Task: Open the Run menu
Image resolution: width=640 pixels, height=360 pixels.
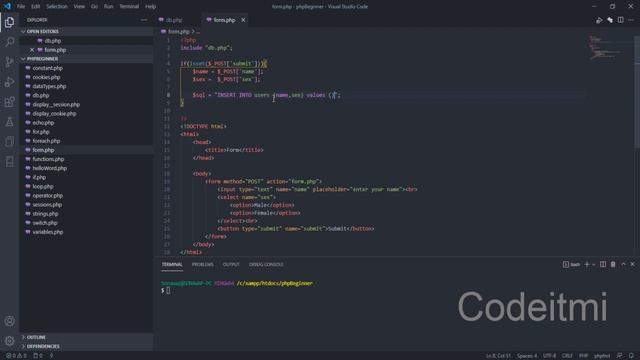Action: pos(108,7)
